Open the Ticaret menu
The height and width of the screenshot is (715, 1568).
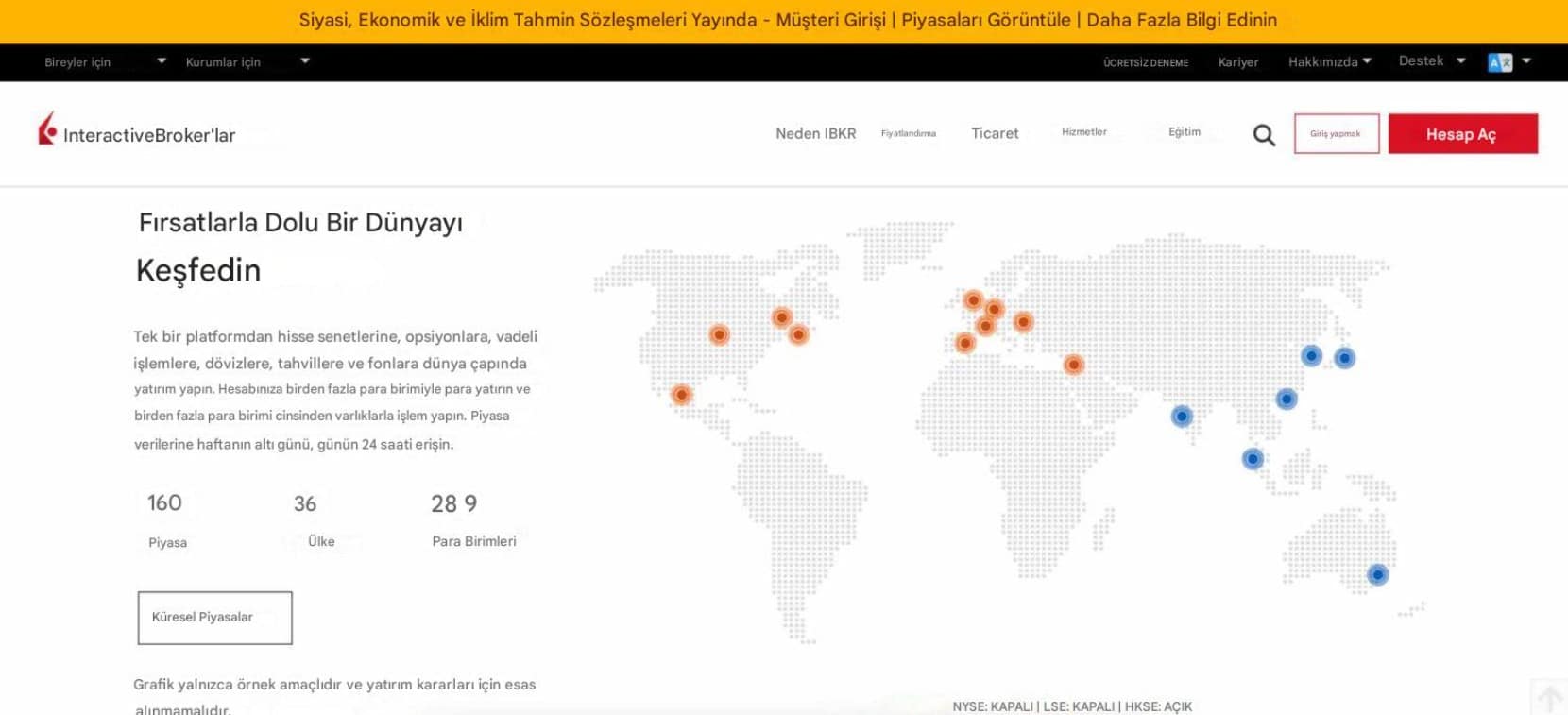pos(996,133)
